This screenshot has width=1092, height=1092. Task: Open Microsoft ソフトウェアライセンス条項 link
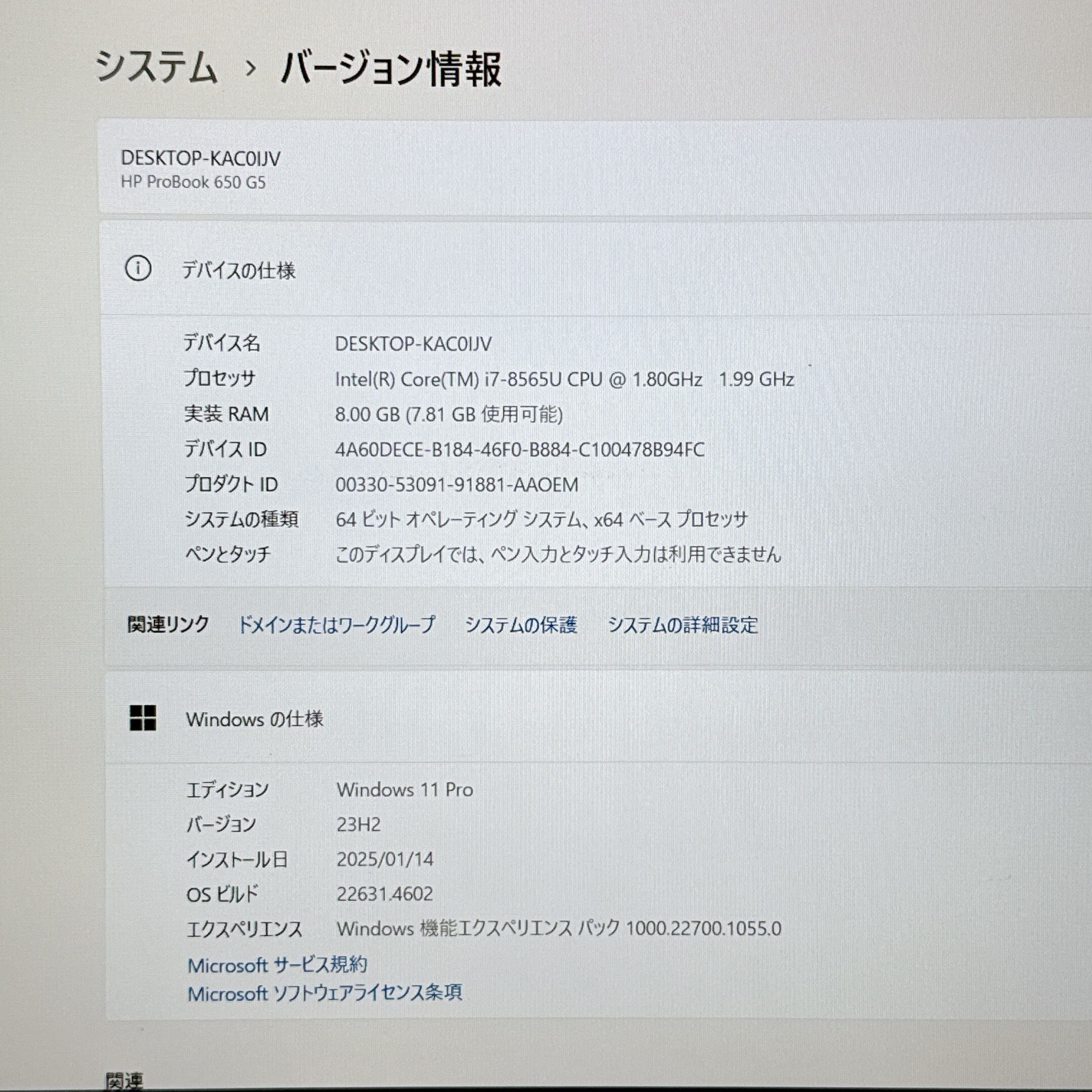(325, 993)
